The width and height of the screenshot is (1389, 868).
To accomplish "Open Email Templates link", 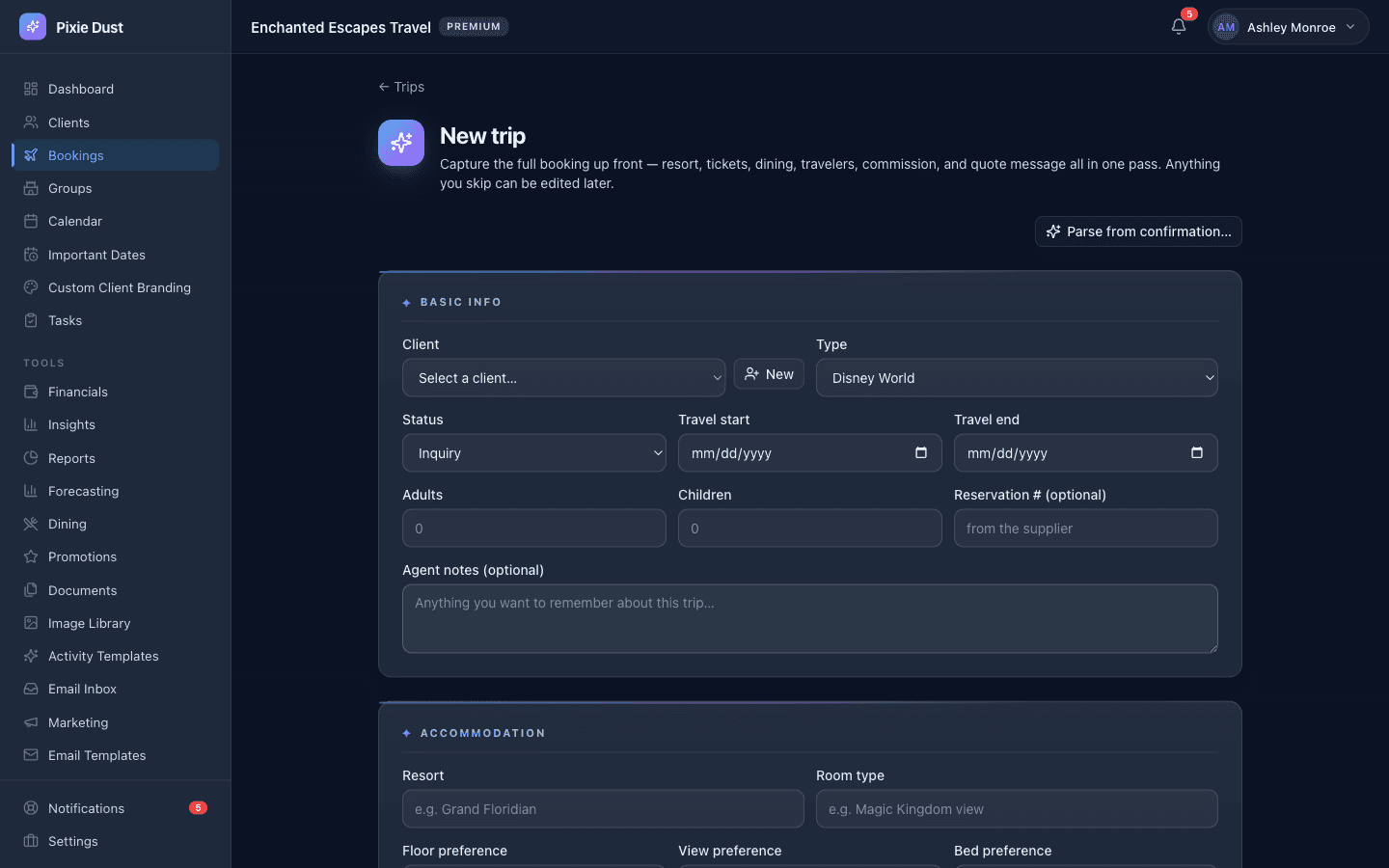I will [x=116, y=755].
